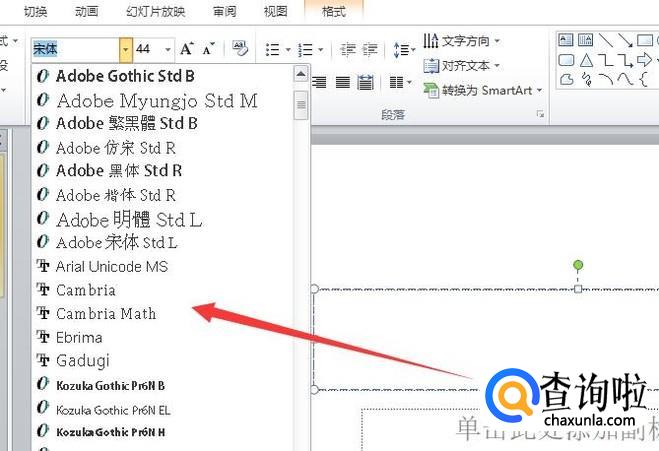
Task: Select the rectangle shape
Action: pyautogui.click(x=645, y=40)
